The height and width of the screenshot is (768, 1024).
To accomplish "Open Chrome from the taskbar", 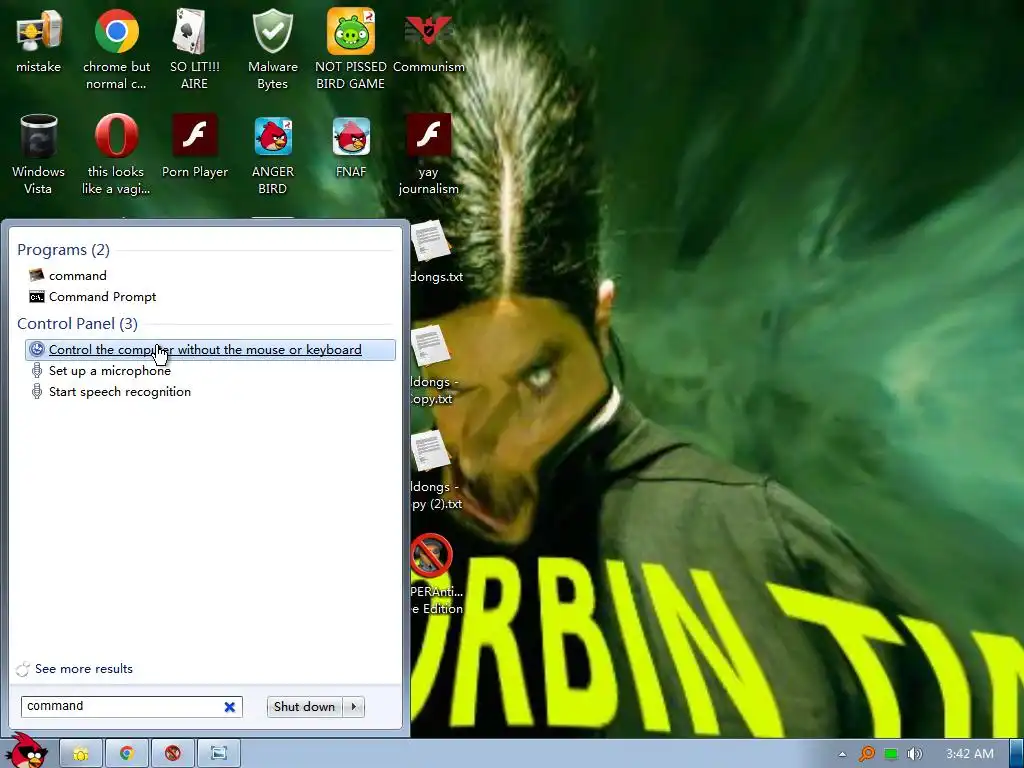I will (127, 754).
